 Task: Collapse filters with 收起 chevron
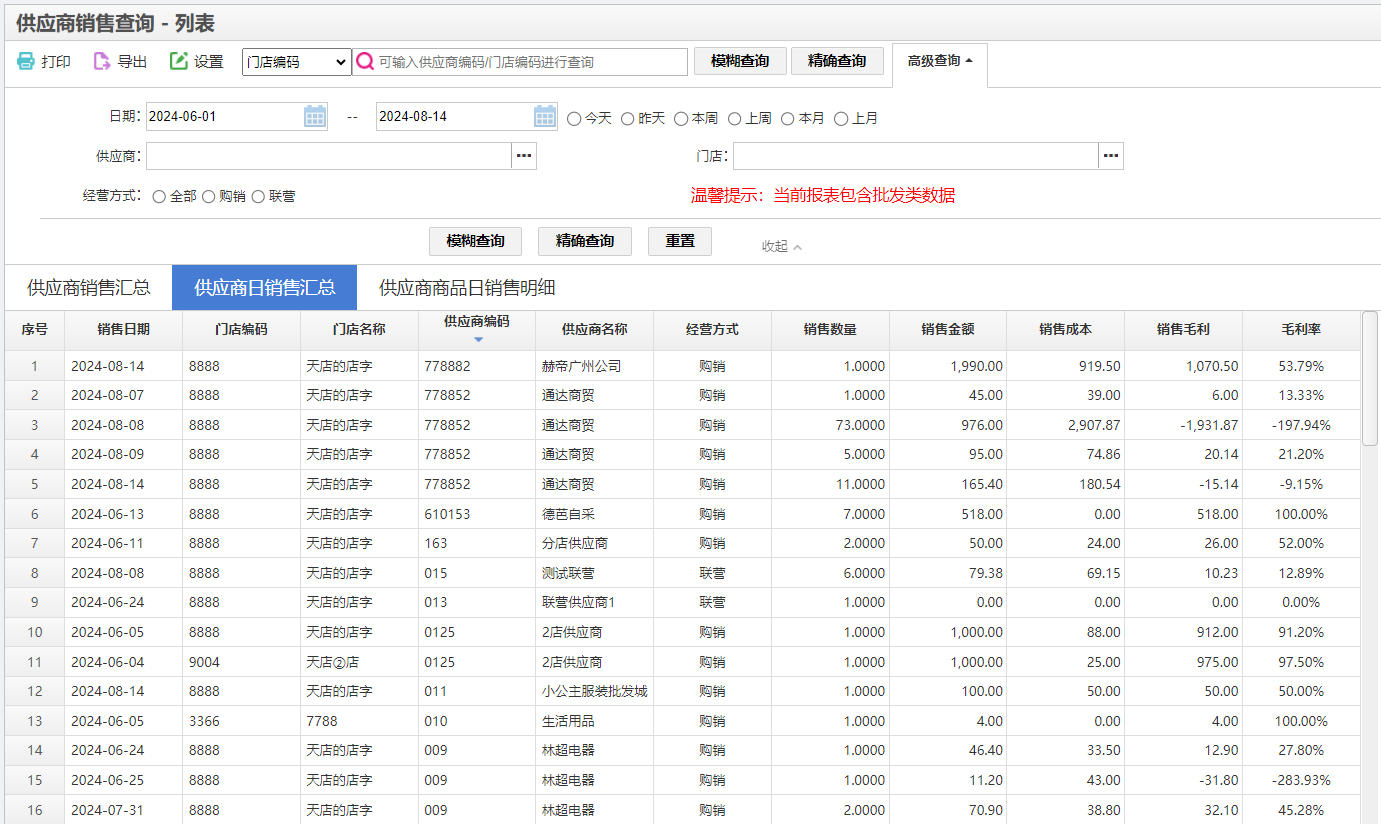point(782,246)
